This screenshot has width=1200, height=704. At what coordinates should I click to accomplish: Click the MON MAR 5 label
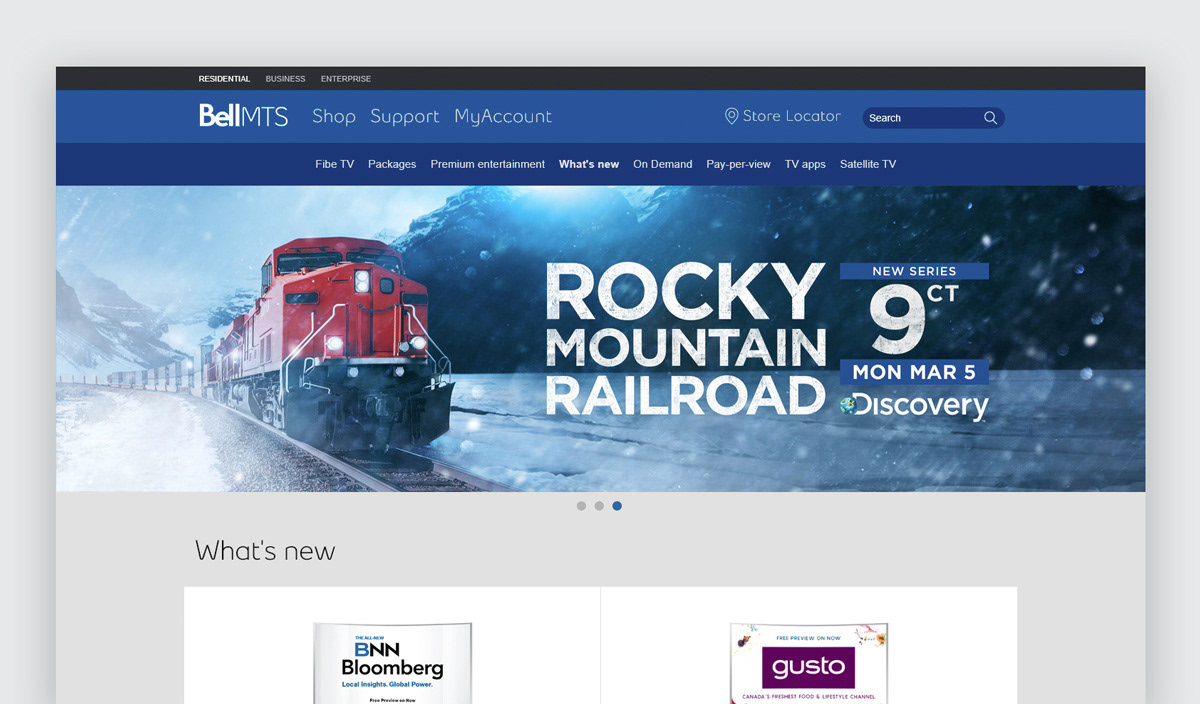(914, 372)
